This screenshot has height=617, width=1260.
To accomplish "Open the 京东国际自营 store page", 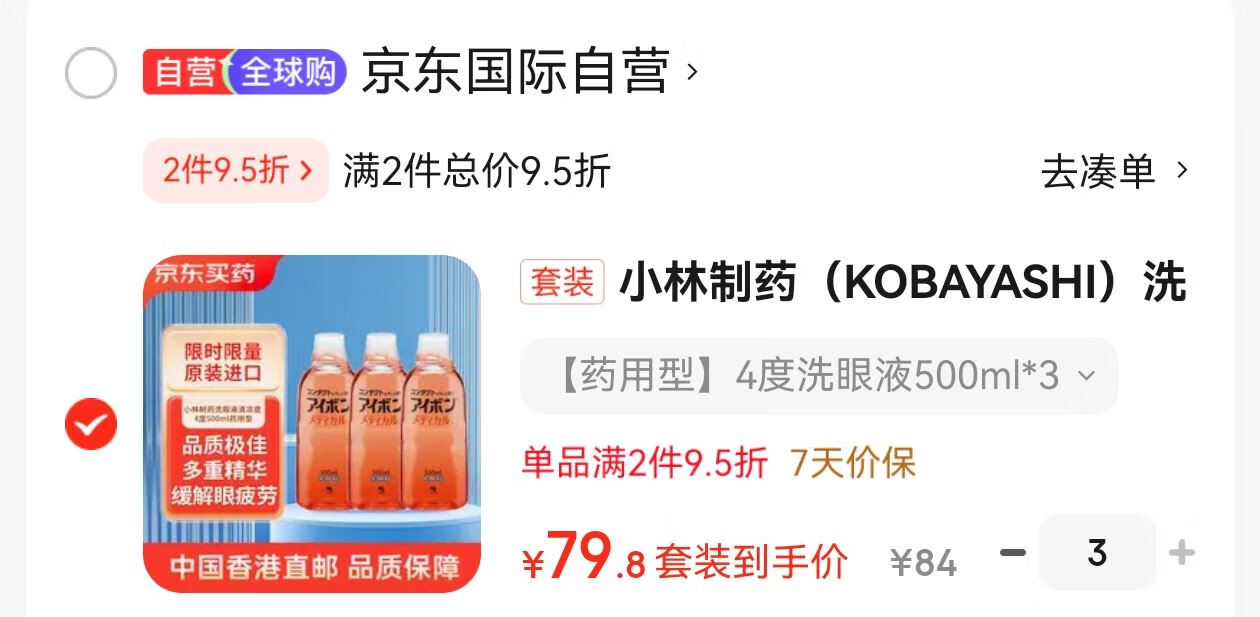I will [515, 72].
